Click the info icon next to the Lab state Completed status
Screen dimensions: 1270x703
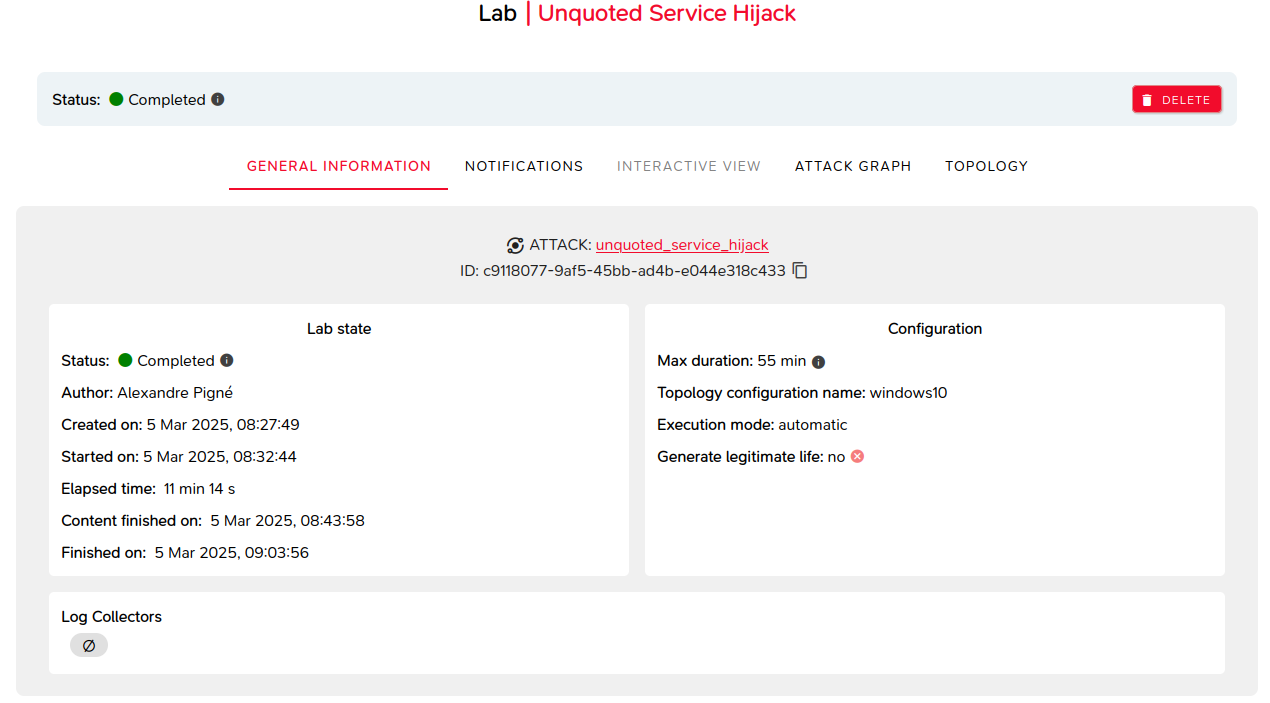tap(227, 361)
